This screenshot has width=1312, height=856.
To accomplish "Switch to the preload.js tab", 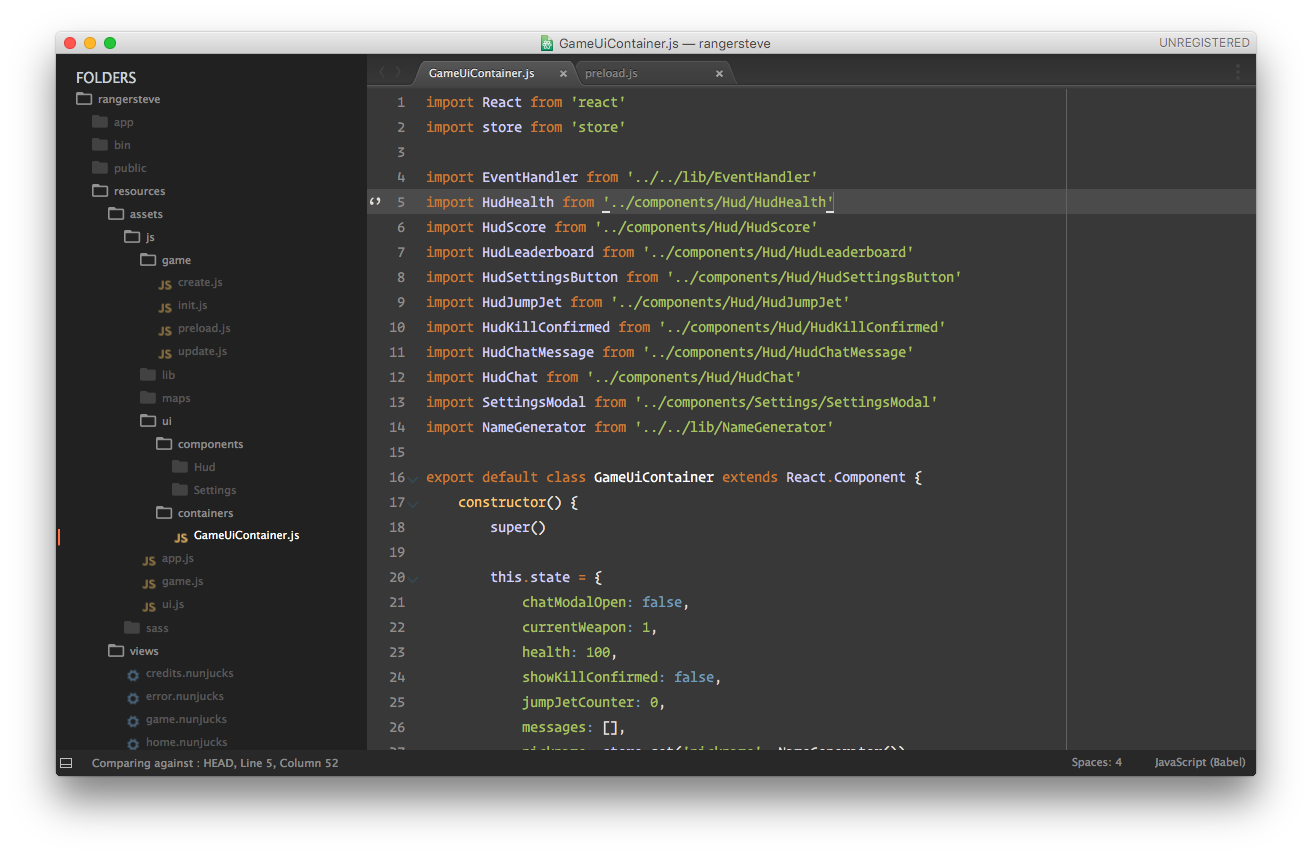I will click(x=611, y=73).
